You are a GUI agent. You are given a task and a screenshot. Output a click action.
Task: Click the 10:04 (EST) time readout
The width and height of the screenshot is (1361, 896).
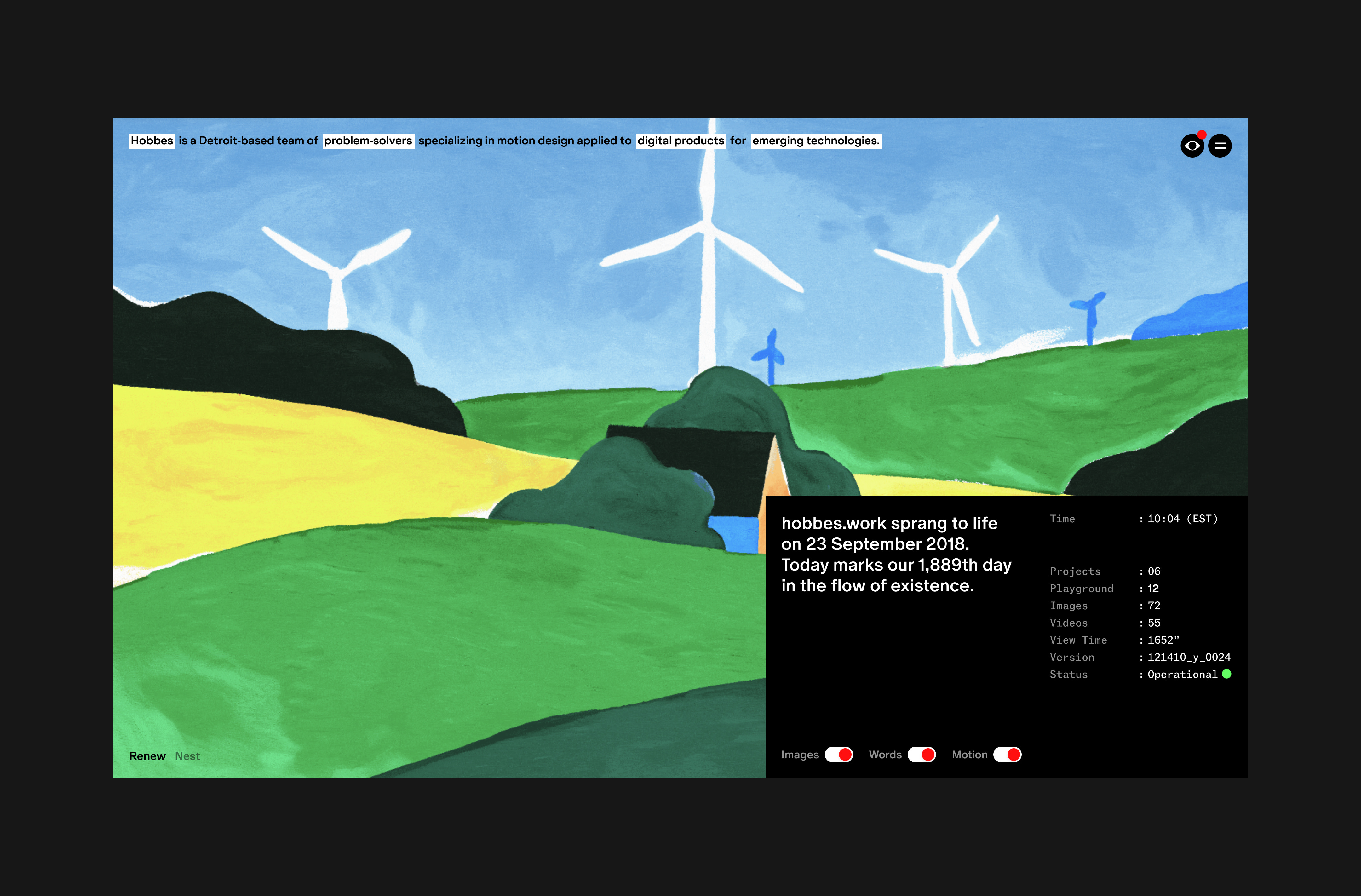click(x=1182, y=519)
